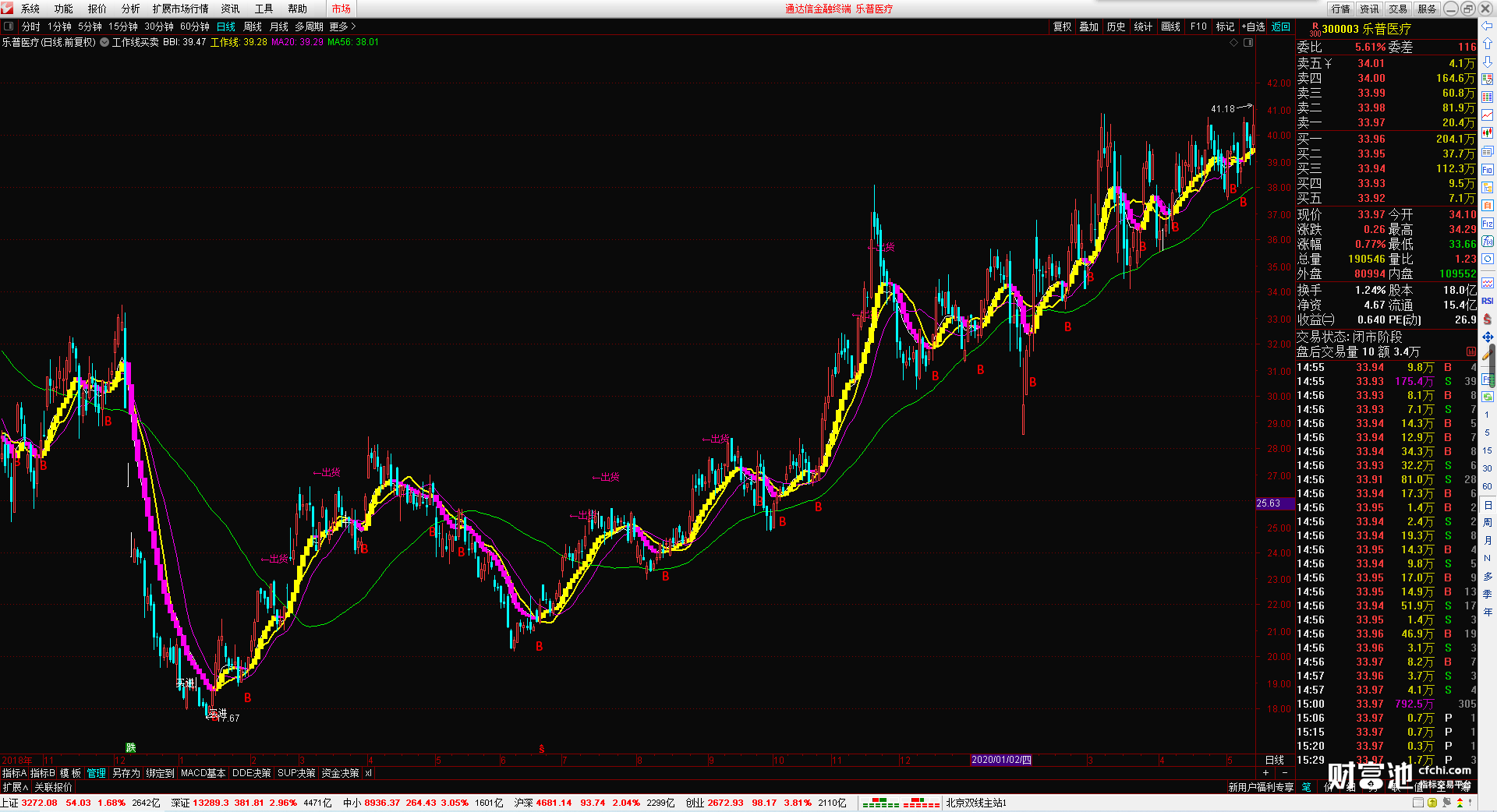Click the 返回 return button
1497x812 pixels.
pyautogui.click(x=1281, y=26)
